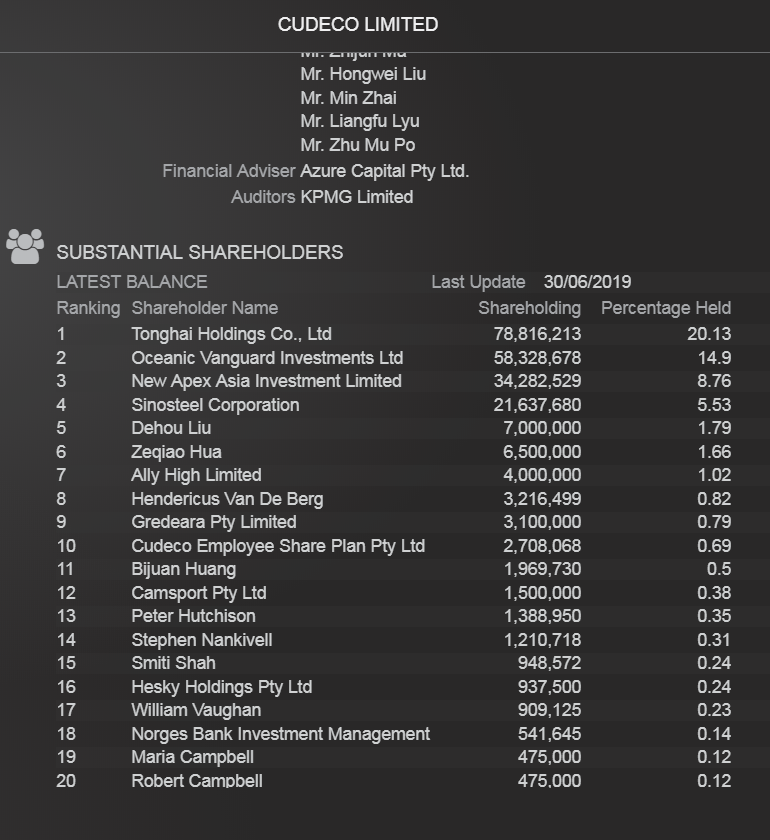Image resolution: width=770 pixels, height=840 pixels.
Task: Click shareholder Stephen Nankivell
Action: pos(202,640)
